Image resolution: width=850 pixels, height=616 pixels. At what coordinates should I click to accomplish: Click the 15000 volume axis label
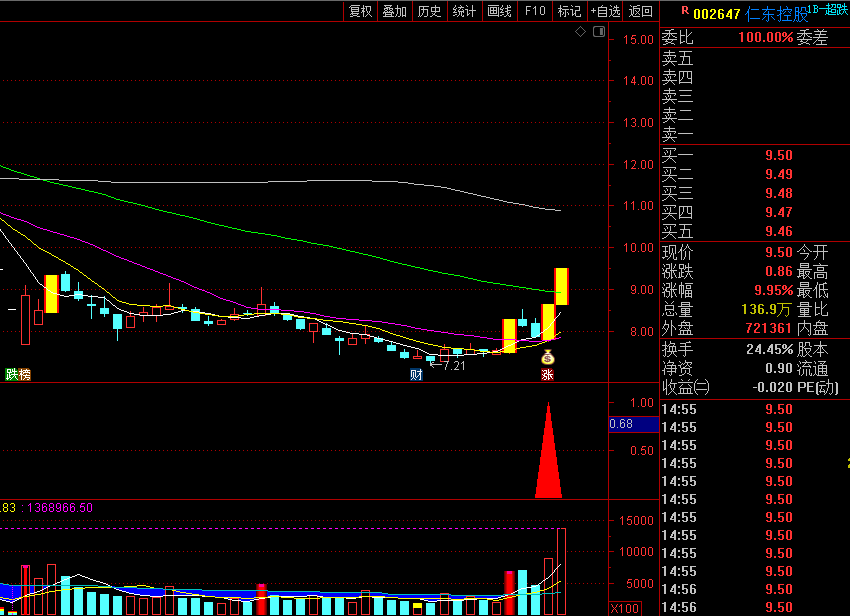click(636, 521)
